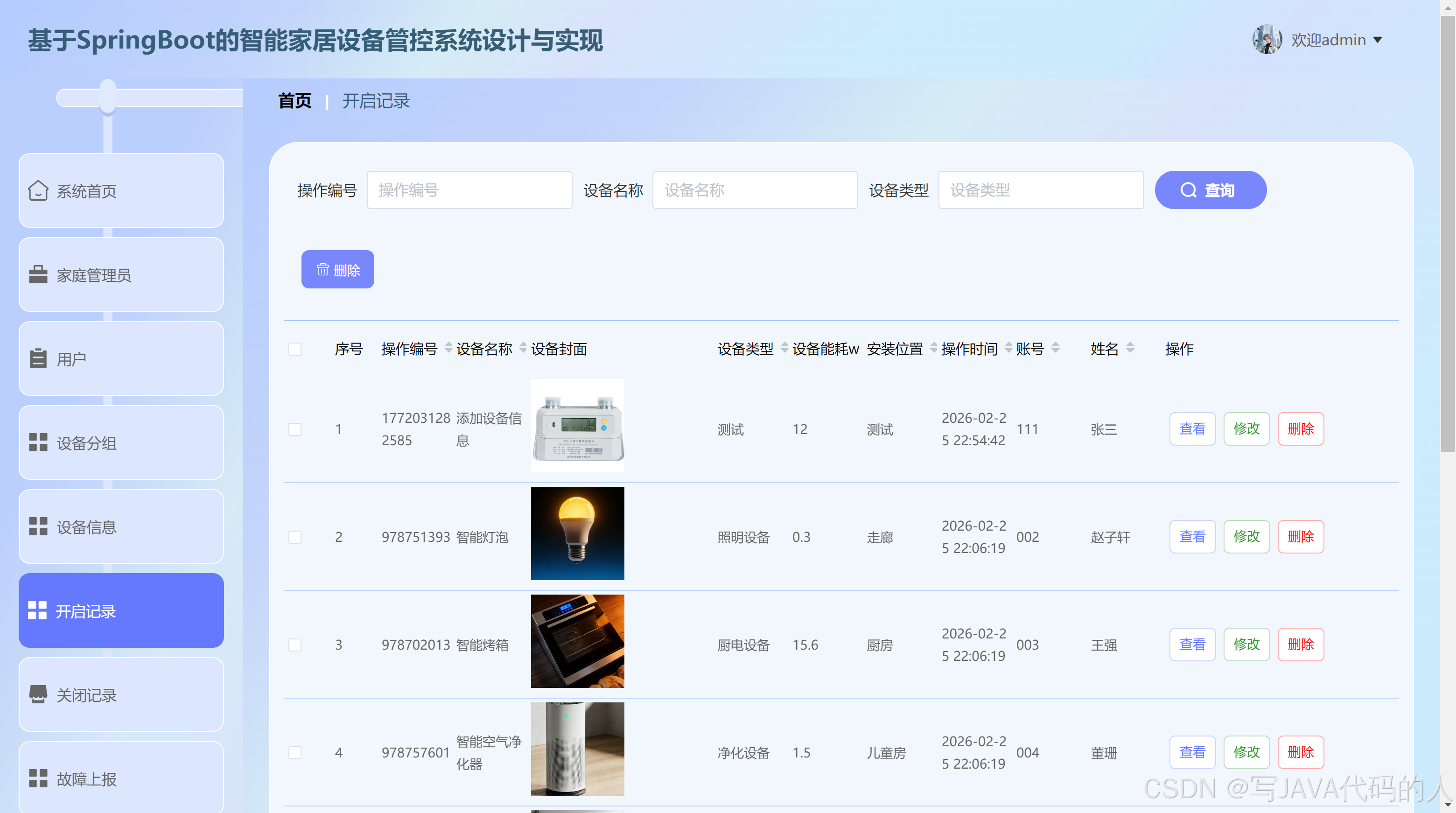1456x813 pixels.
Task: Open 关闭记录 menu item
Action: coord(121,694)
